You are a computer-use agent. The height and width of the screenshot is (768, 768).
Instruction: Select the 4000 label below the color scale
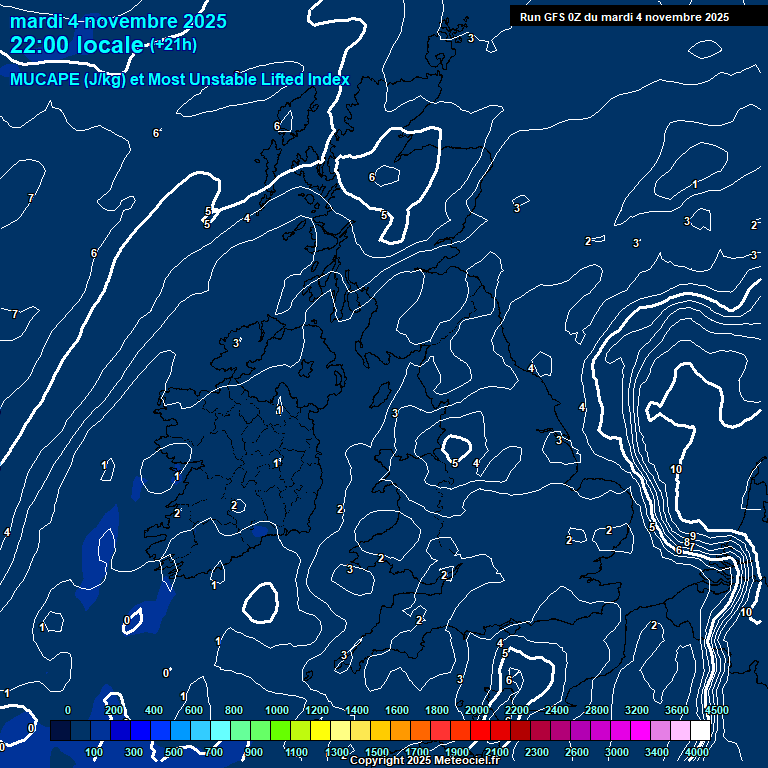(697, 752)
